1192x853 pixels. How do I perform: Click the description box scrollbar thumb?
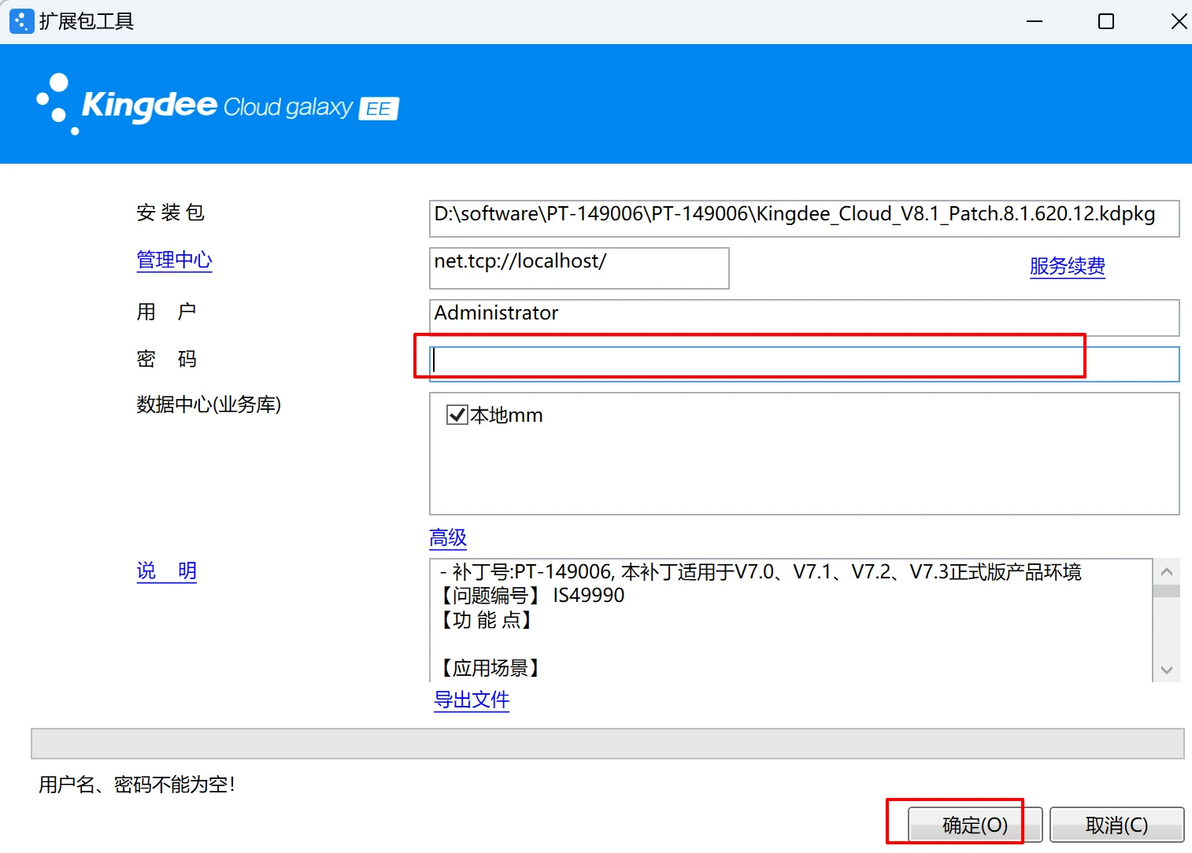(1167, 591)
